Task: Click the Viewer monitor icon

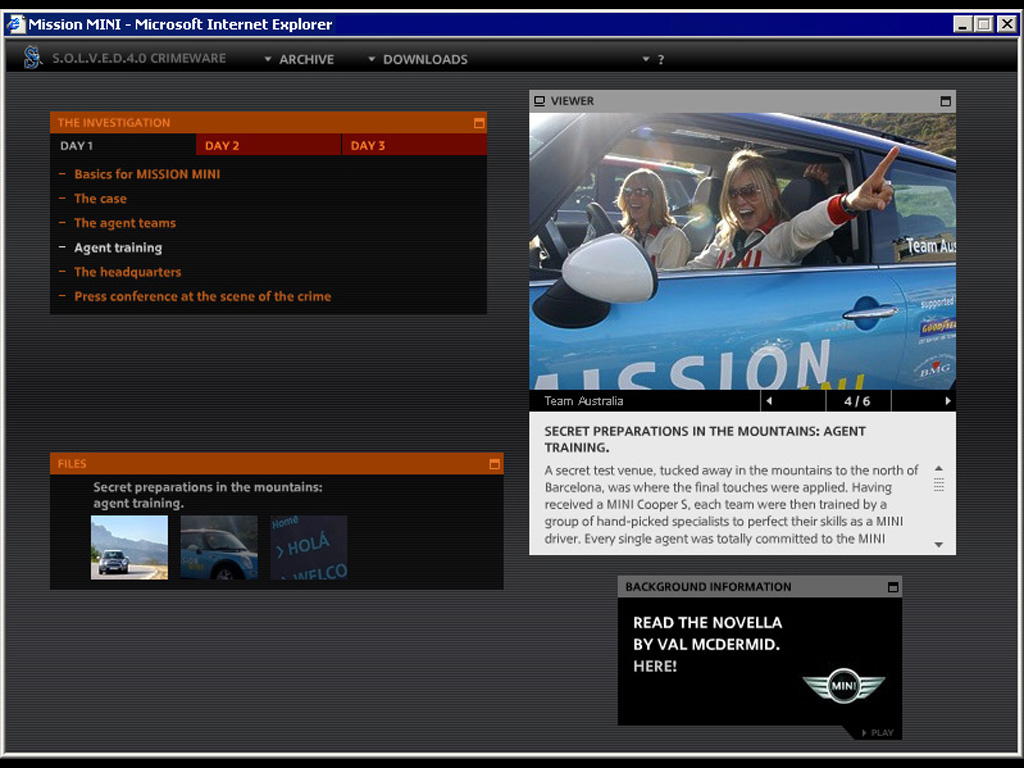Action: coord(539,101)
